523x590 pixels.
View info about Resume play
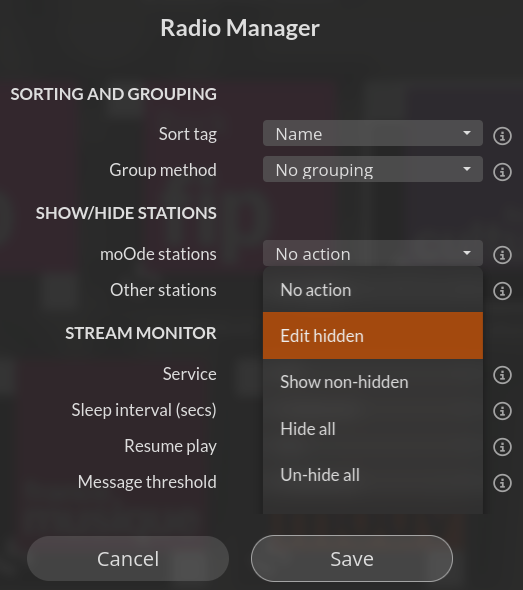(502, 447)
